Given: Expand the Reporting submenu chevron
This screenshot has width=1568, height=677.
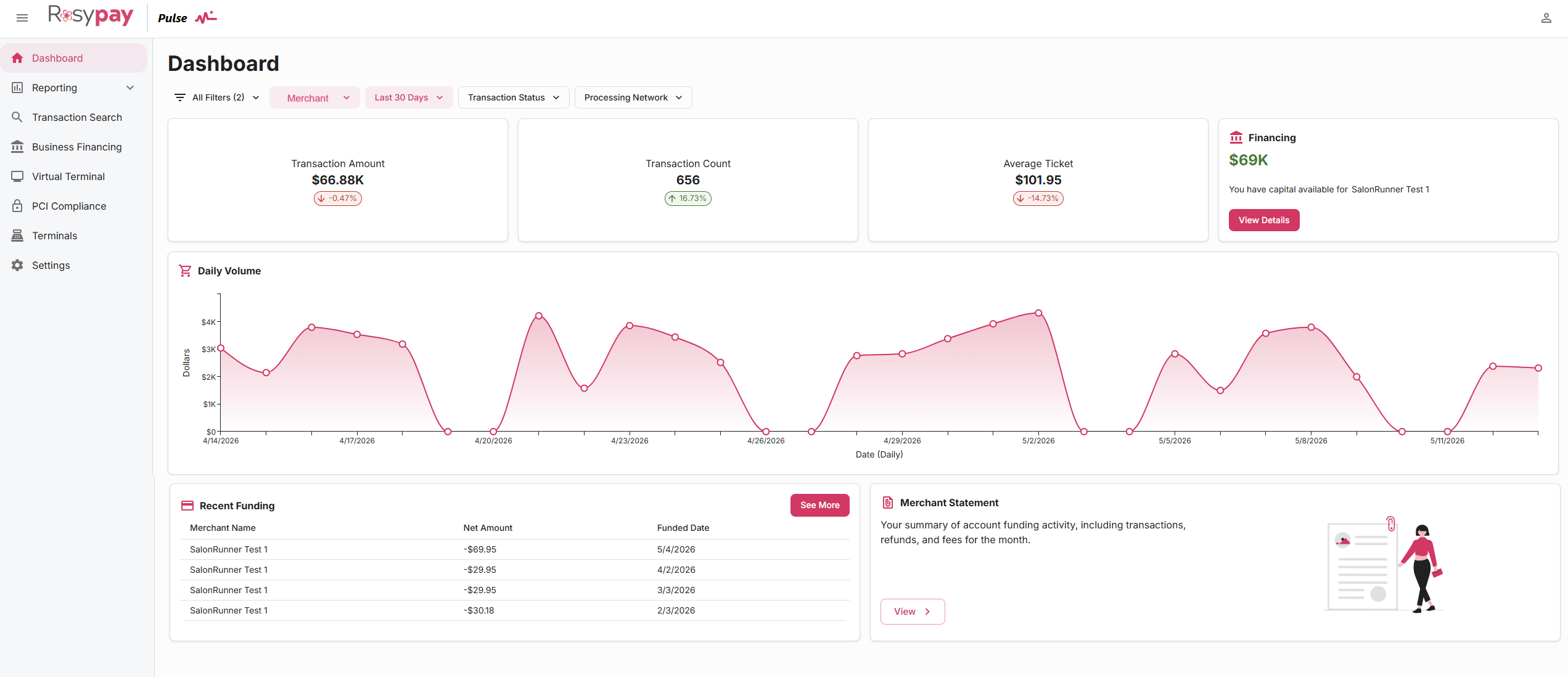Looking at the screenshot, I should point(130,88).
